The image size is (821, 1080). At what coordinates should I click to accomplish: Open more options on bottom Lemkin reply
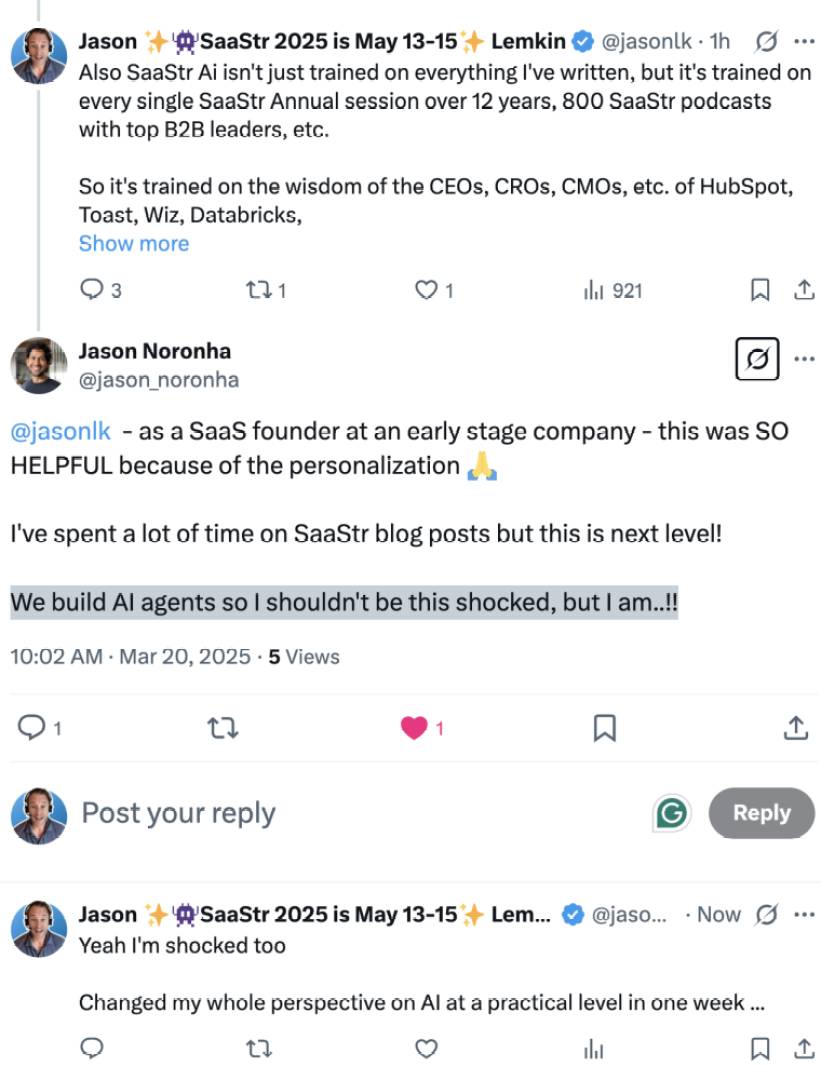click(x=803, y=914)
